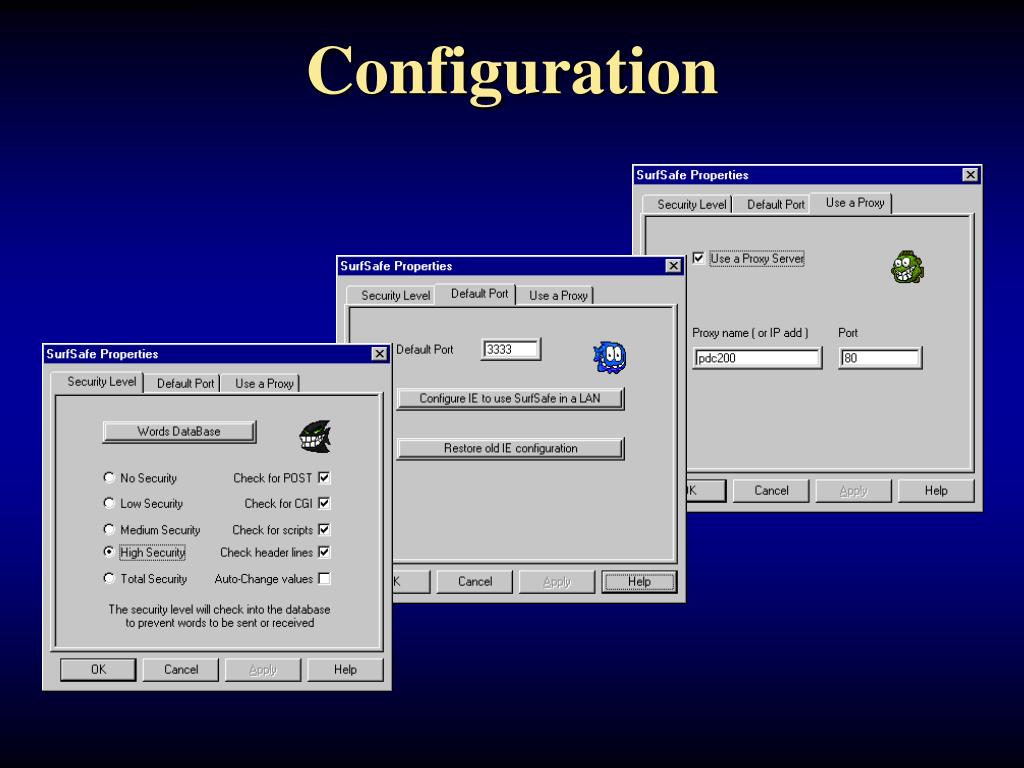Image resolution: width=1024 pixels, height=768 pixels.
Task: Click OK in the Security Level window
Action: [98, 669]
